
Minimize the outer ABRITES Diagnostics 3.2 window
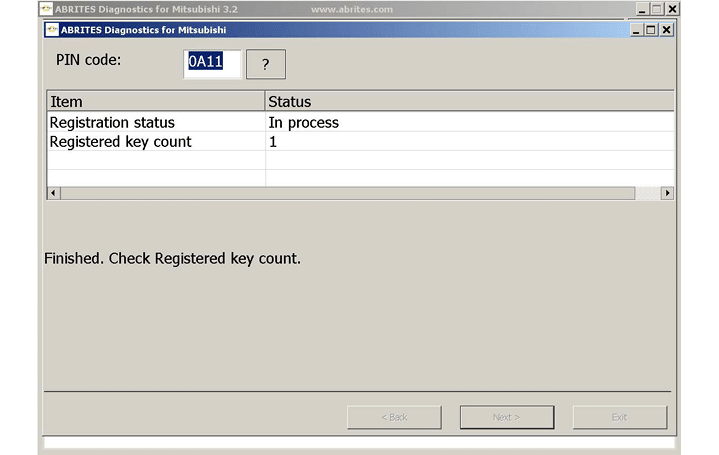click(640, 8)
